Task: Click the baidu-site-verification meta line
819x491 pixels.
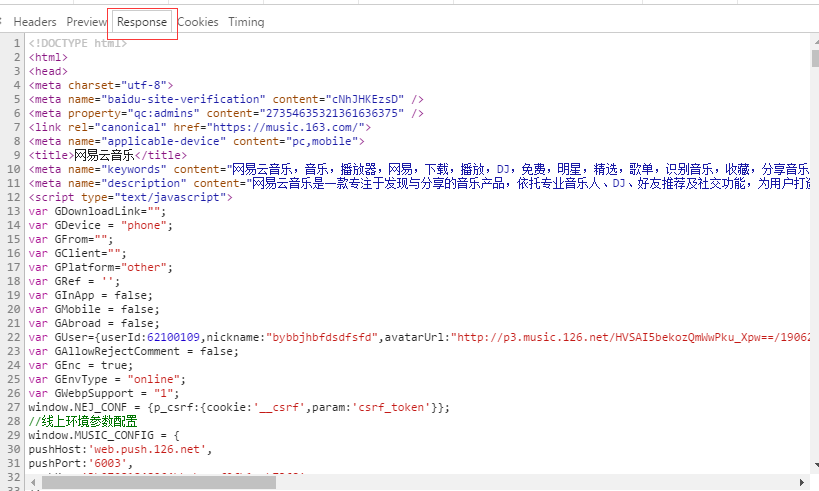Action: click(x=226, y=99)
